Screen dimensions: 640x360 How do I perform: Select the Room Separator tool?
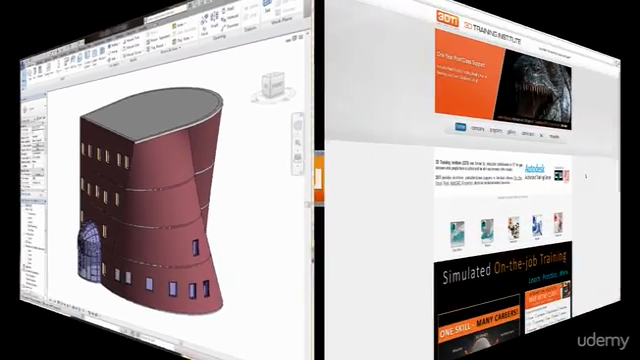click(x=158, y=38)
